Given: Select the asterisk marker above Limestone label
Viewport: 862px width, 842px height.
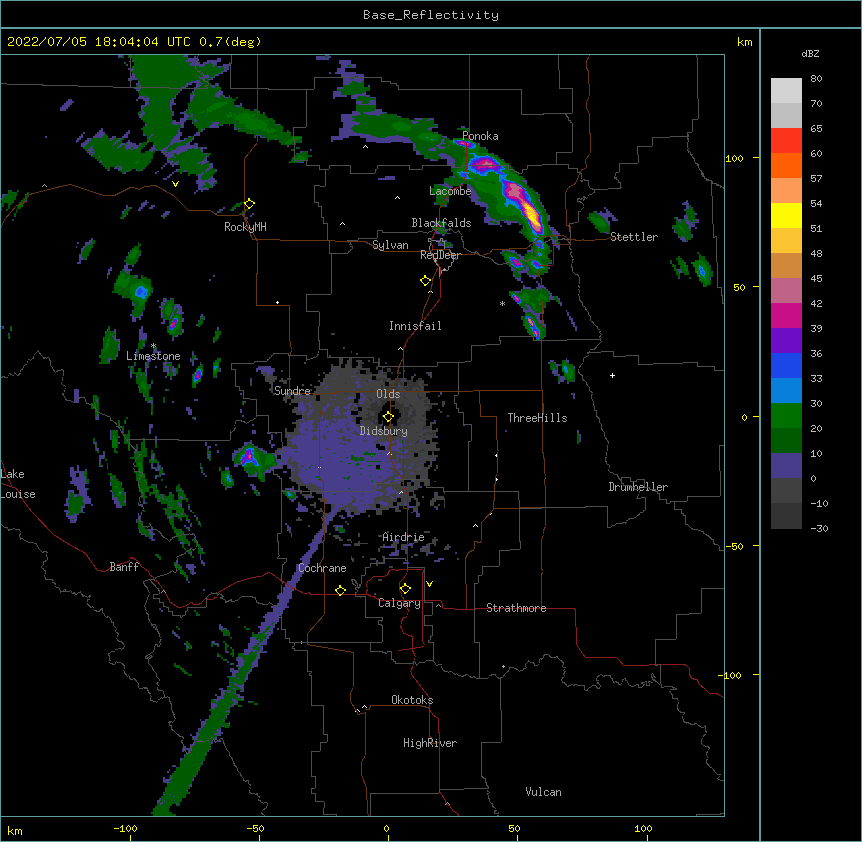Looking at the screenshot, I should point(154,346).
